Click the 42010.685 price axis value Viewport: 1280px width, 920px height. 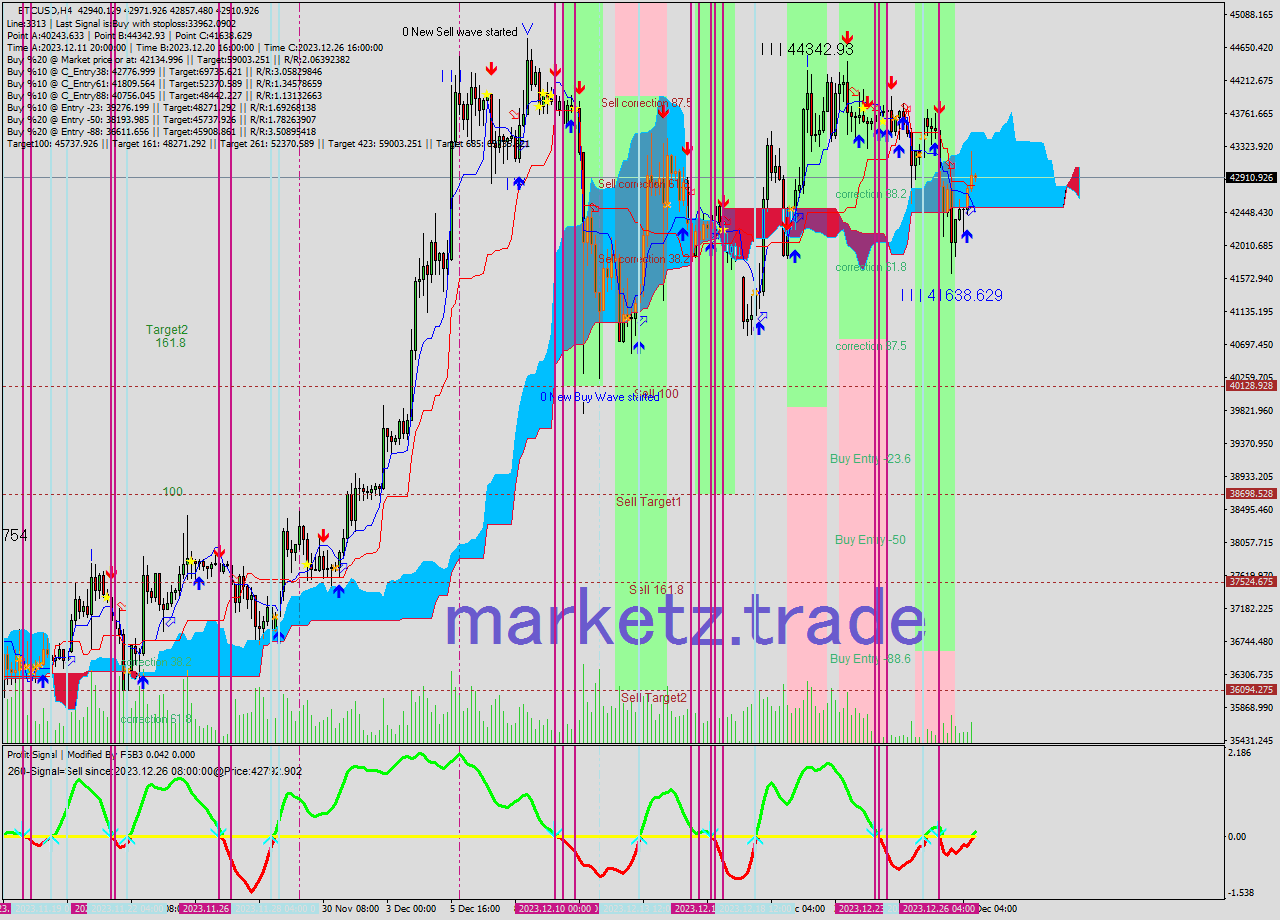click(x=1251, y=246)
